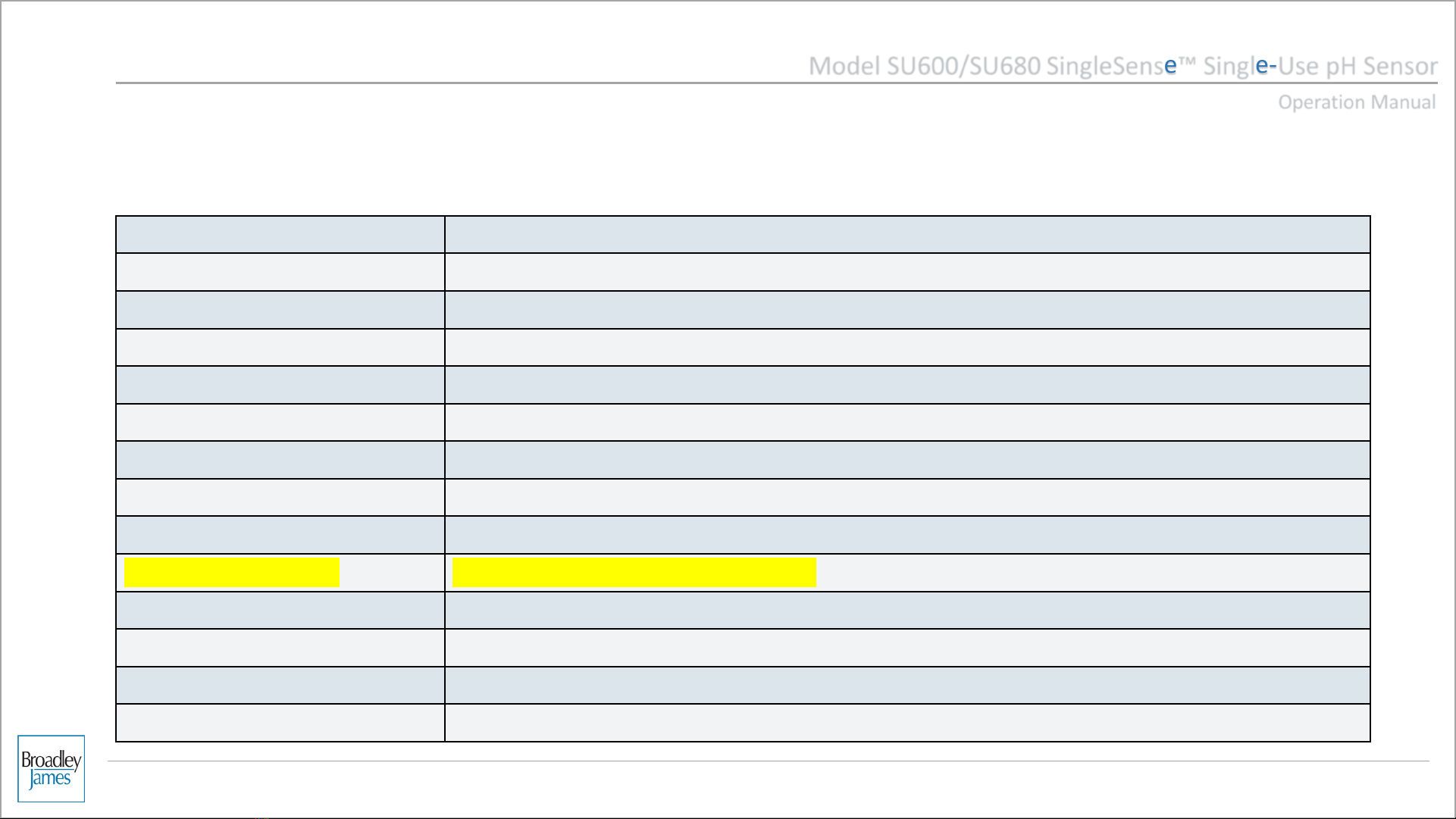Click the Broadley James logo

pos(51,768)
